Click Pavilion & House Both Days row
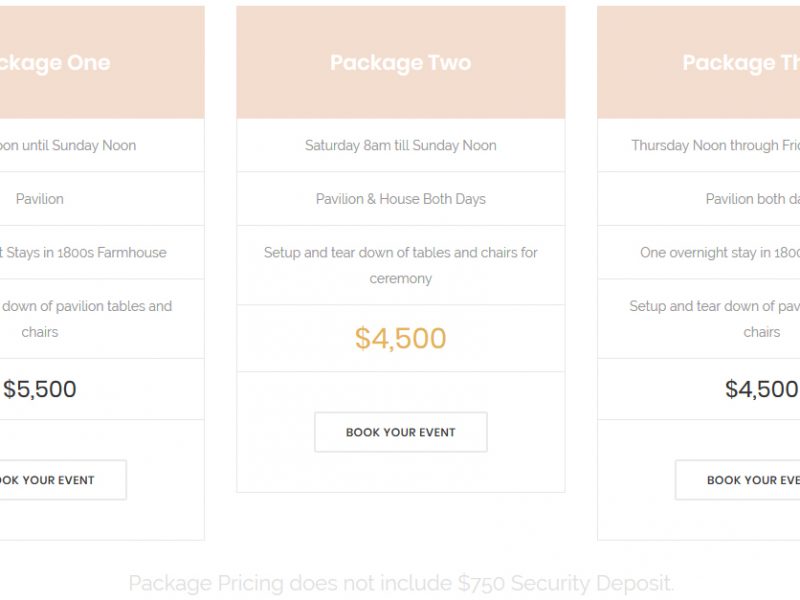Screen dimensions: 800x600 [x=401, y=199]
